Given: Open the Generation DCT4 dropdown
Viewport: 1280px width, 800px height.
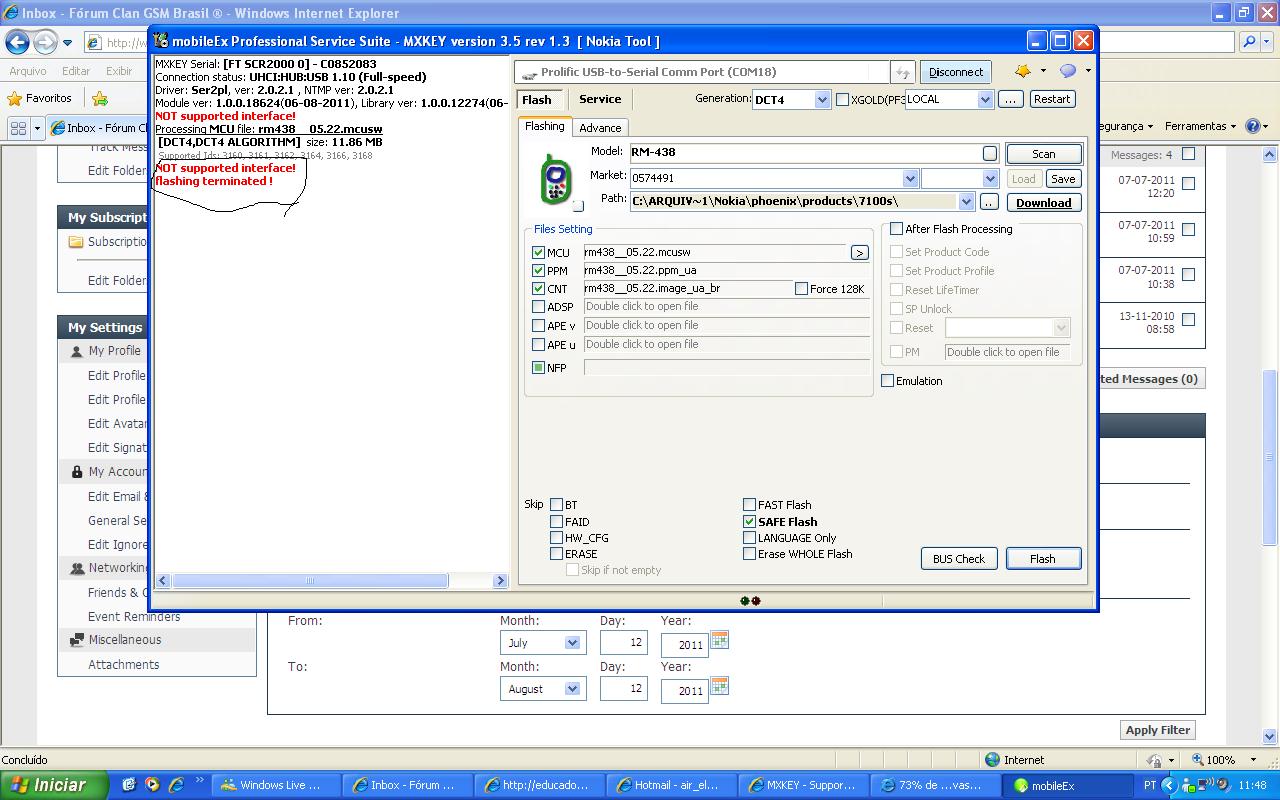Looking at the screenshot, I should pyautogui.click(x=822, y=99).
